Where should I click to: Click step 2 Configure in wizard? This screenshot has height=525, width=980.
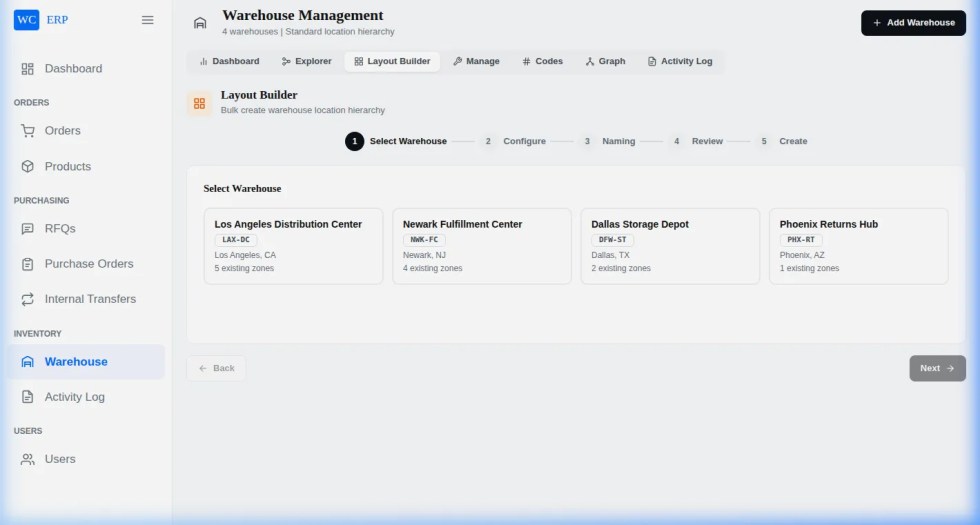[514, 141]
